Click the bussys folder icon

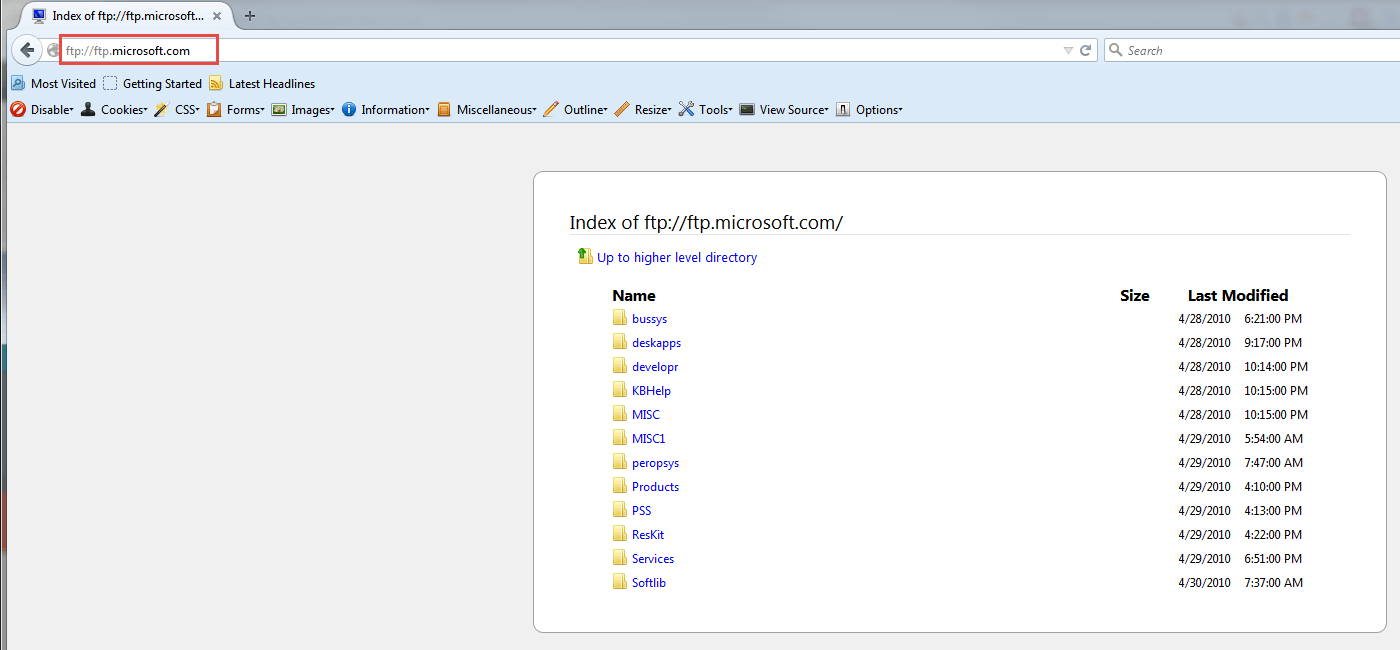[x=620, y=319]
